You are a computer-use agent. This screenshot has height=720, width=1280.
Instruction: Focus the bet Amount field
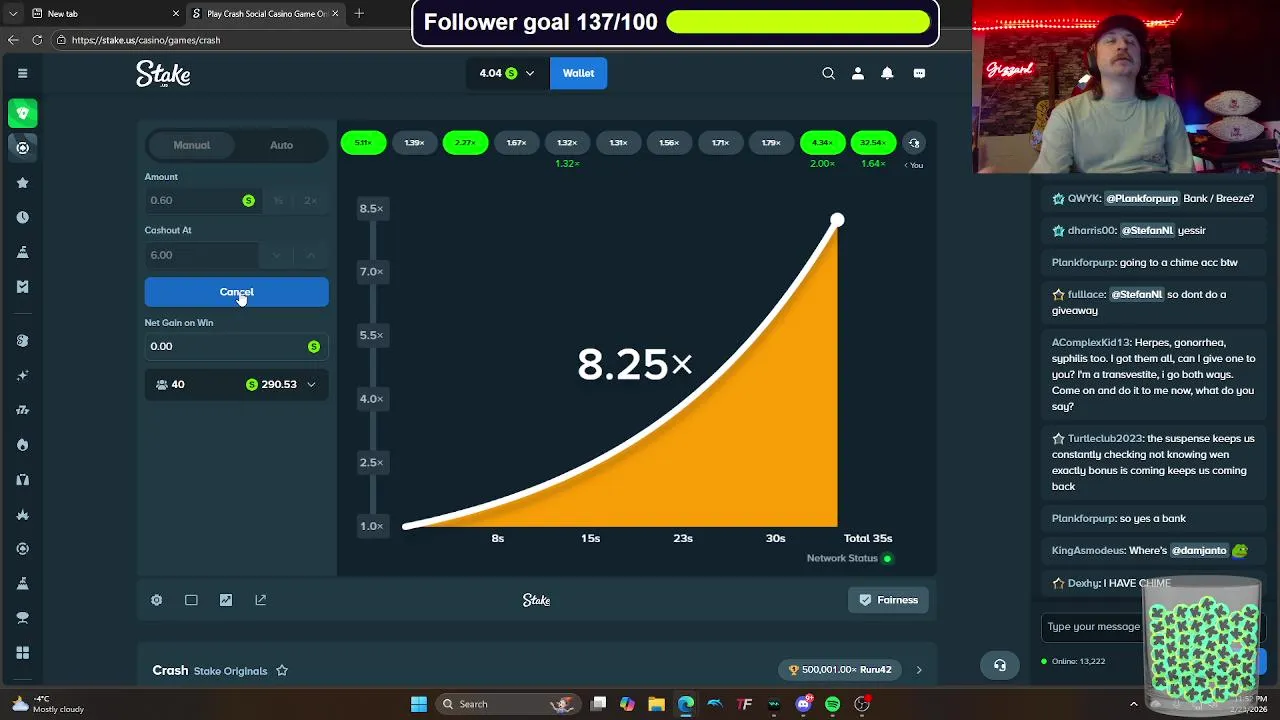tap(202, 200)
